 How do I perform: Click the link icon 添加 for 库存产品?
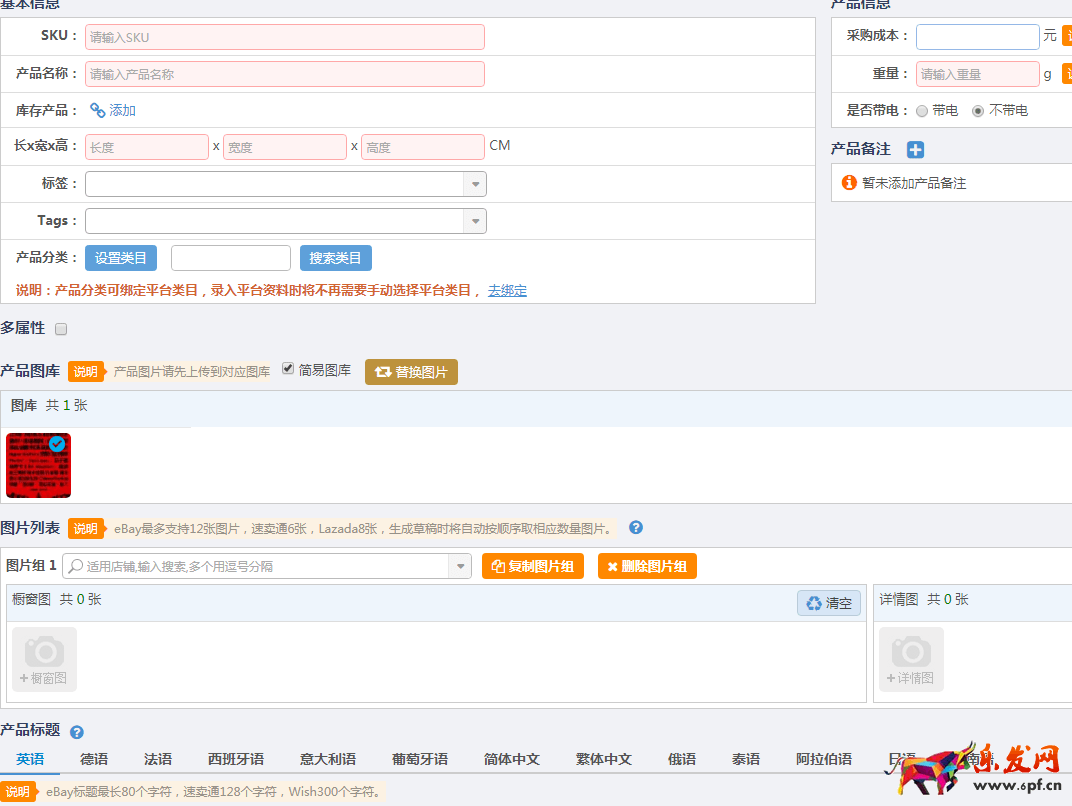[112, 111]
